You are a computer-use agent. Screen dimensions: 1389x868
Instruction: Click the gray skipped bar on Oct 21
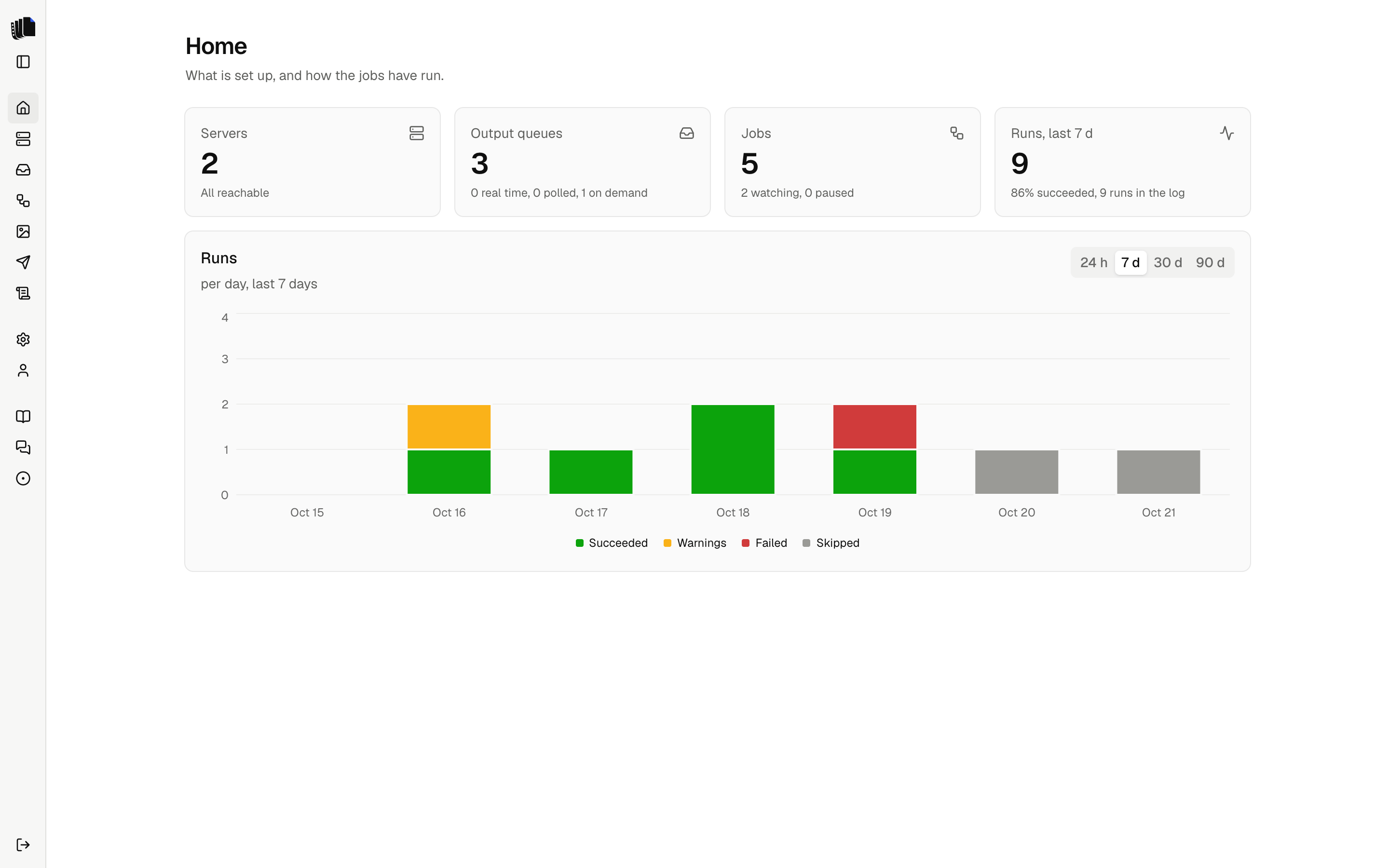pos(1158,472)
